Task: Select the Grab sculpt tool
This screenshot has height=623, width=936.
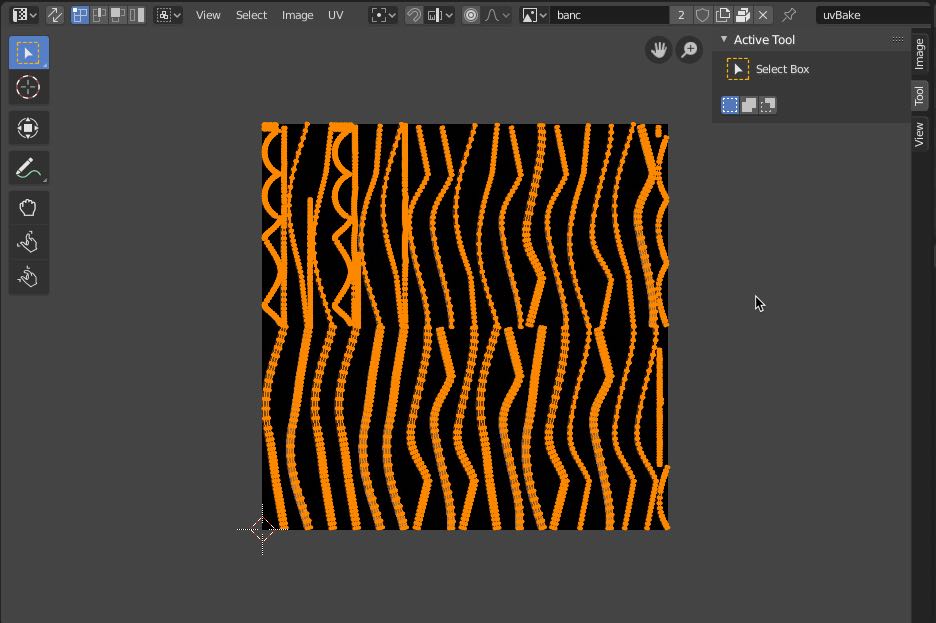Action: point(28,208)
